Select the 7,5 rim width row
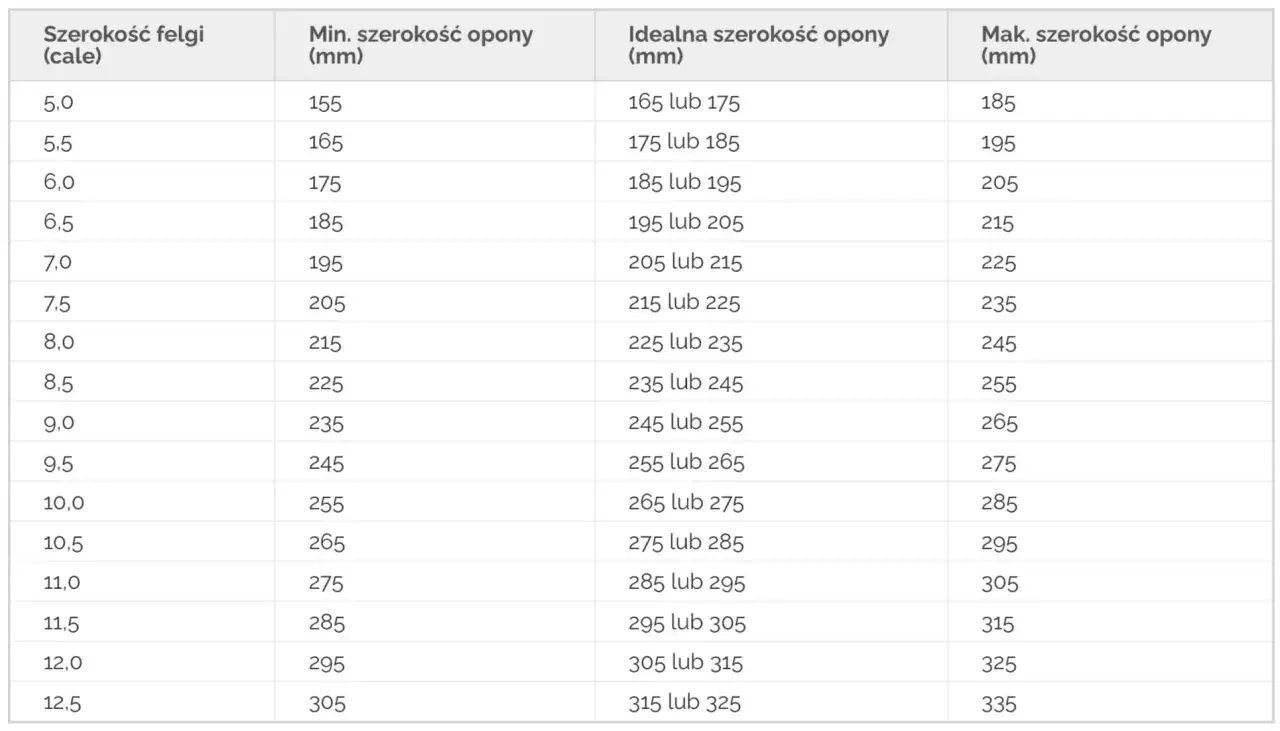Viewport: 1280px width, 731px height. coord(59,303)
